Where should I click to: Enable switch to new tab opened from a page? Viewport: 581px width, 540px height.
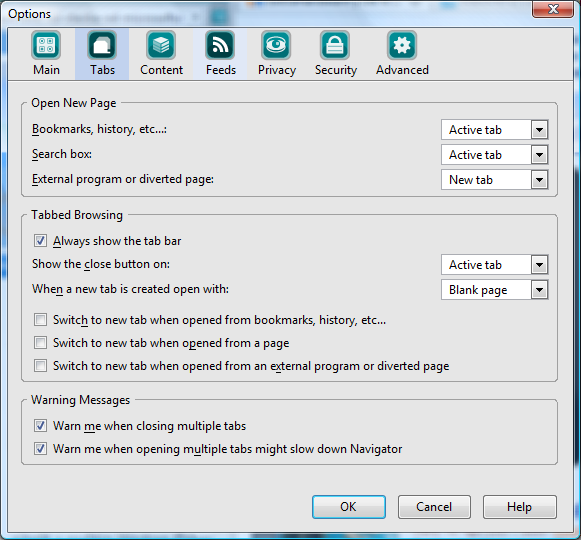(40, 342)
